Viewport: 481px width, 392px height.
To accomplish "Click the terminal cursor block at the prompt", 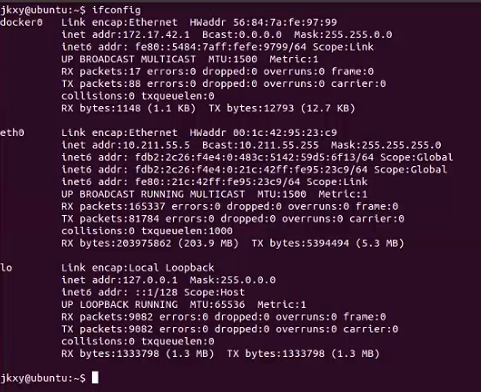I will pos(95,378).
